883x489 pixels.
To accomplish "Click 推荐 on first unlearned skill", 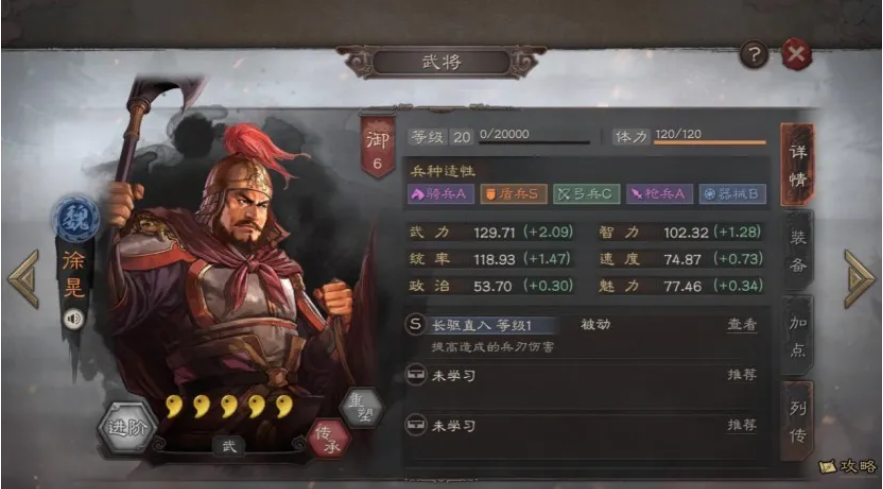I will [742, 374].
